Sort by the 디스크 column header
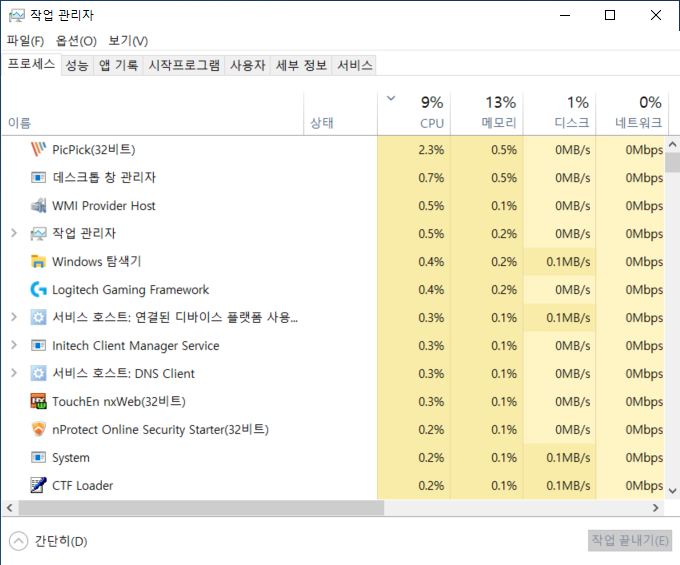 coord(559,114)
